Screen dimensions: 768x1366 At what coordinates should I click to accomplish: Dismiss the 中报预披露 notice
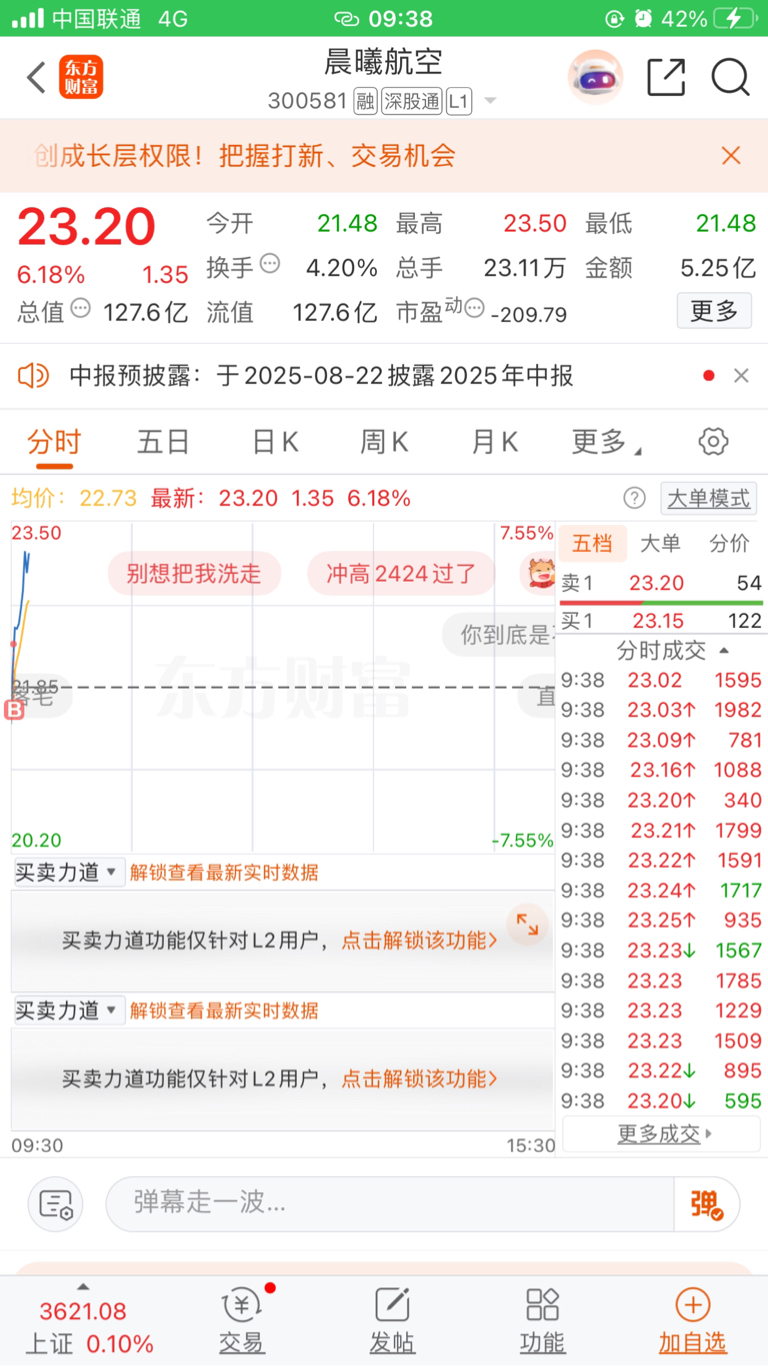[741, 376]
